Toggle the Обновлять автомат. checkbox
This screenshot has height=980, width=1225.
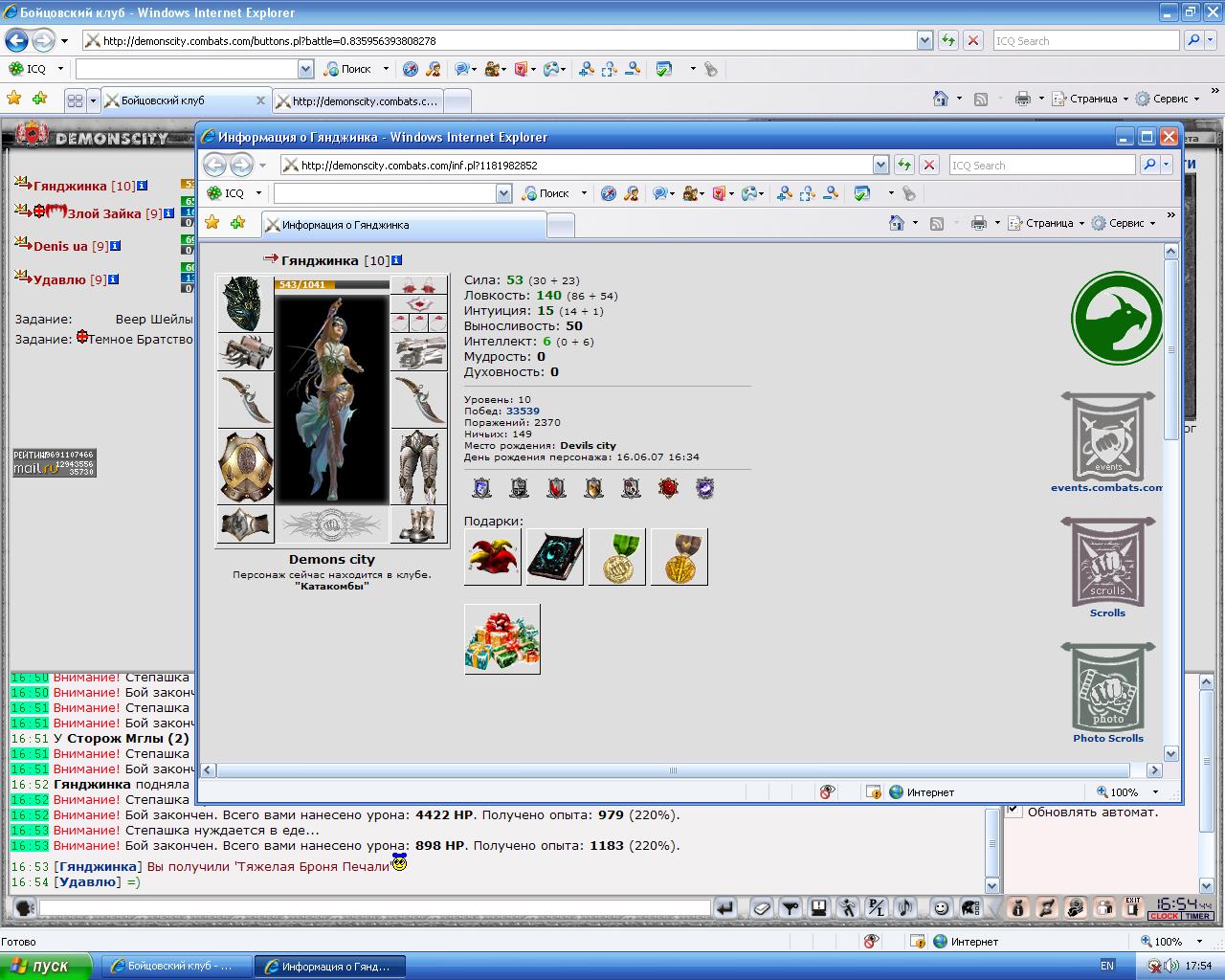coord(1014,811)
